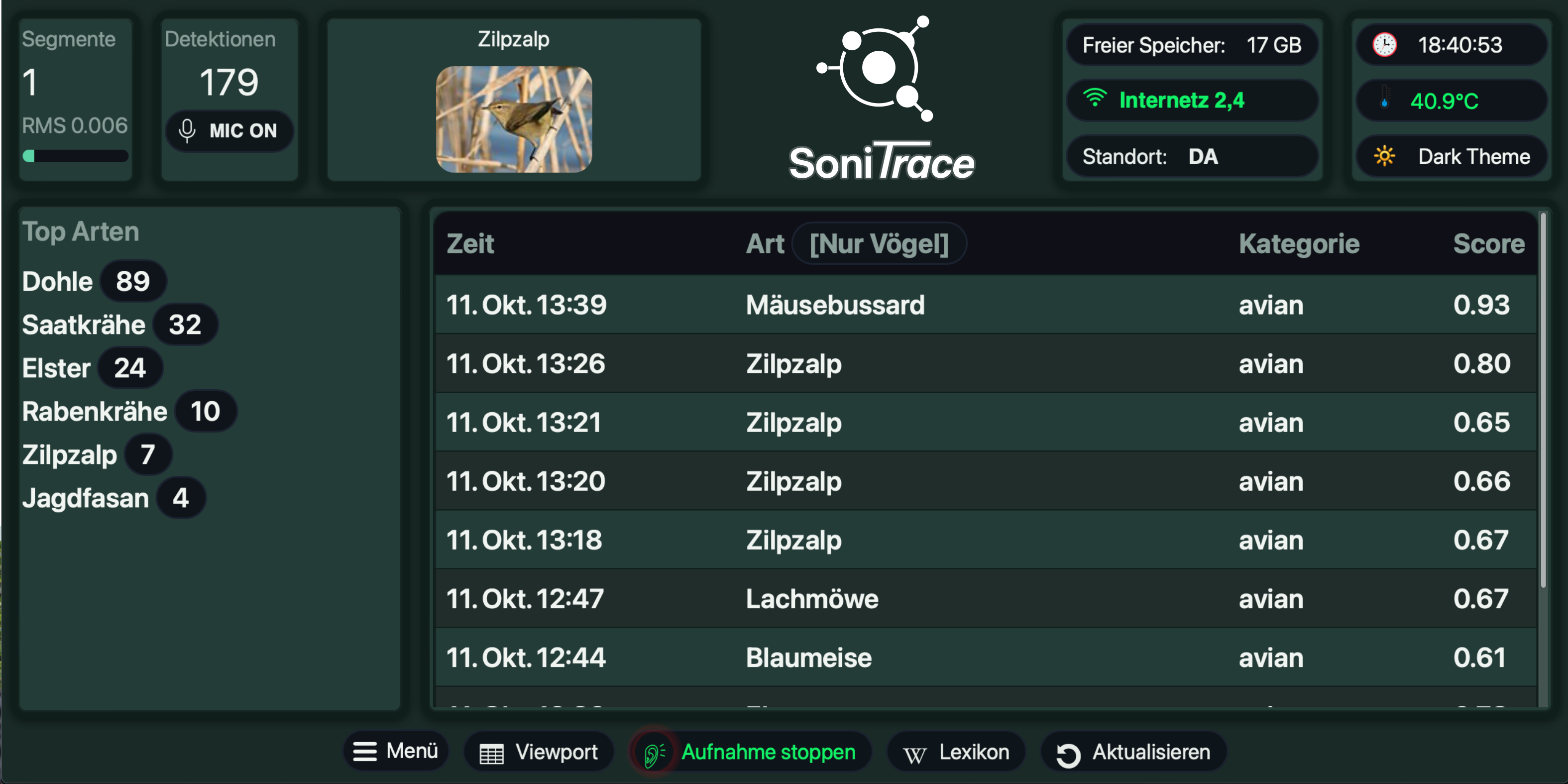Toggle MIC ON to disable the microphone
1568x784 pixels.
pos(229,131)
